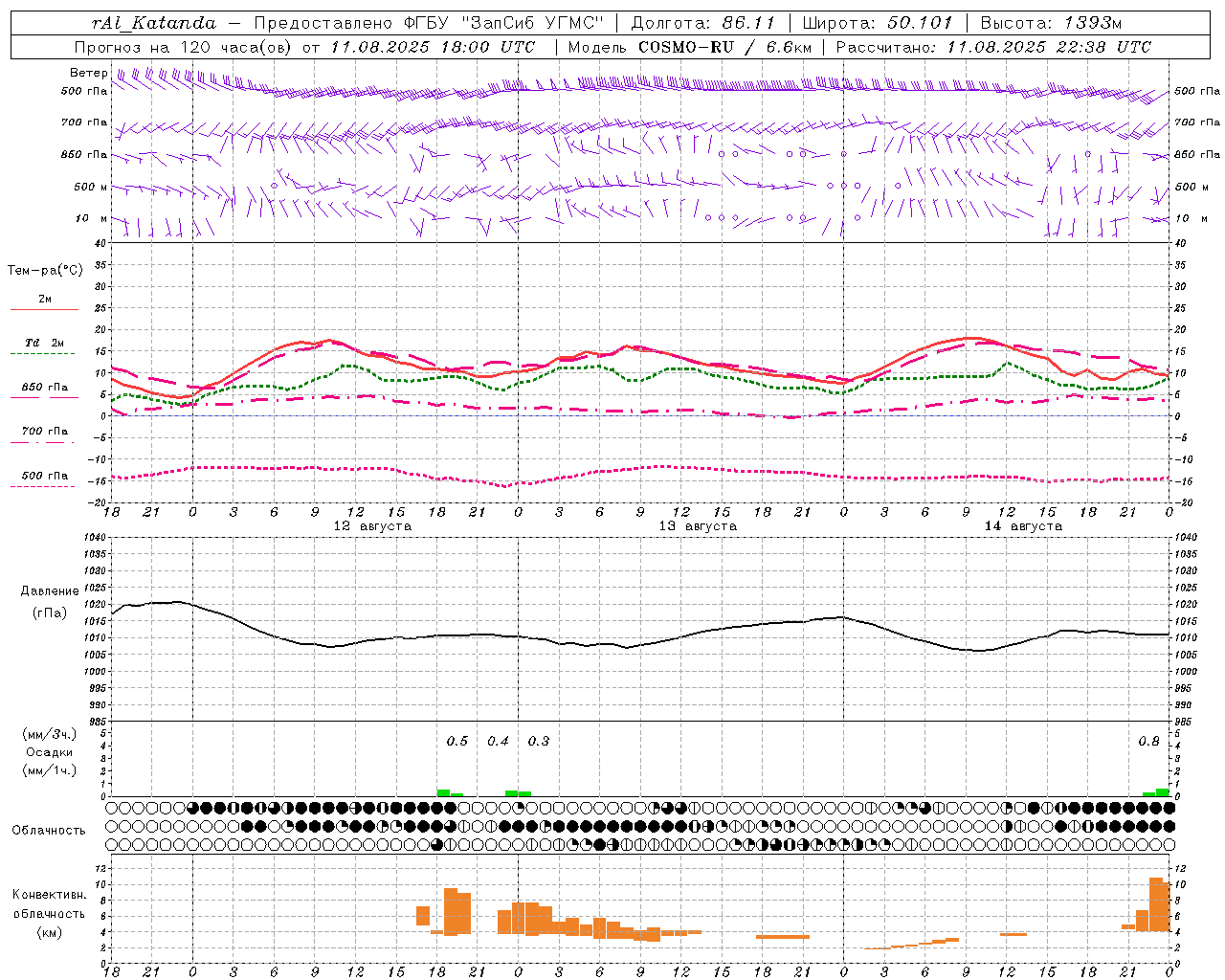The image size is (1225, 980).
Task: Click the (мм/3ч.) precipitation unit label
Action: pyautogui.click(x=50, y=734)
